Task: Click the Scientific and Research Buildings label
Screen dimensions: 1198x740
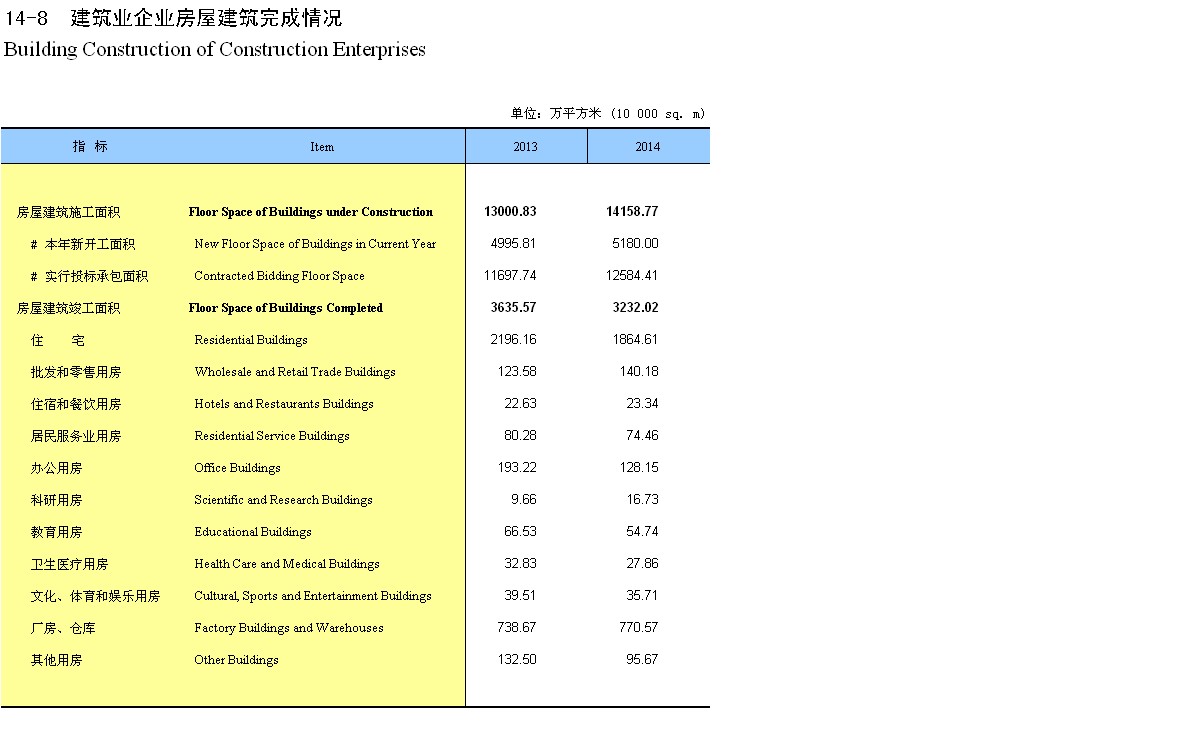Action: (x=283, y=500)
